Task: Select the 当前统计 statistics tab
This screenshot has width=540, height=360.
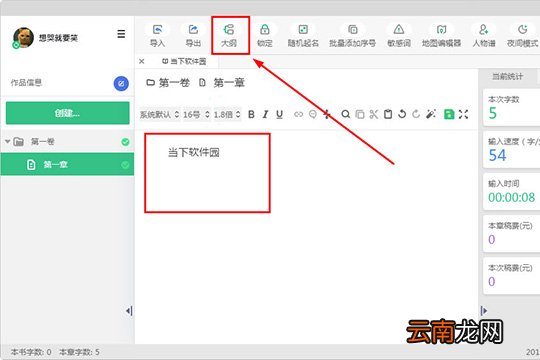Action: [x=507, y=76]
